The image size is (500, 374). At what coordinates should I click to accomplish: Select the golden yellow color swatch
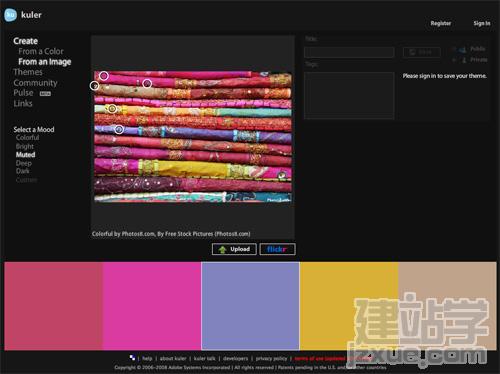[x=349, y=306]
